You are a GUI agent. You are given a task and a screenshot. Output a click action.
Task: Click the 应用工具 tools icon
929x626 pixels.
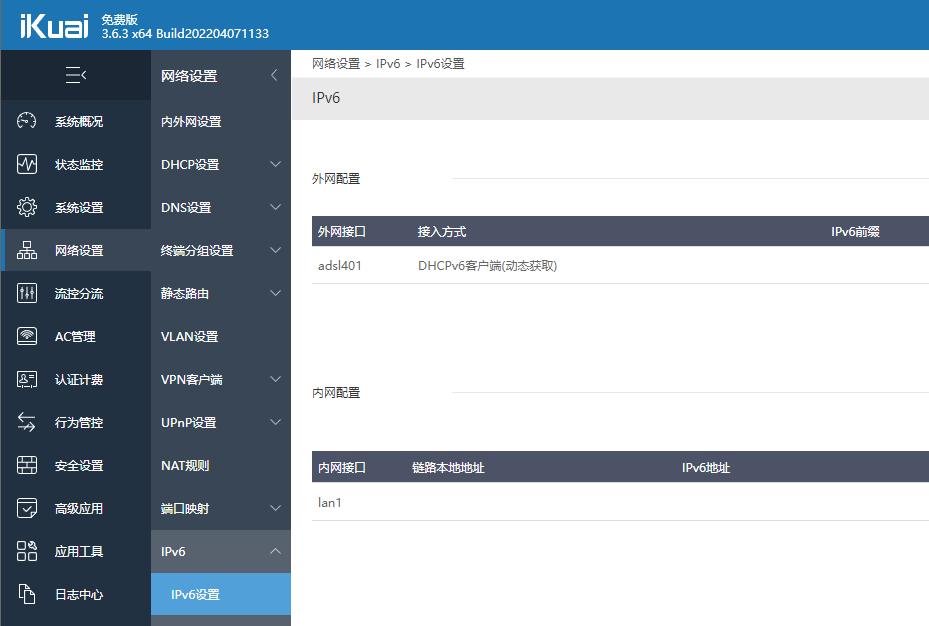point(28,551)
